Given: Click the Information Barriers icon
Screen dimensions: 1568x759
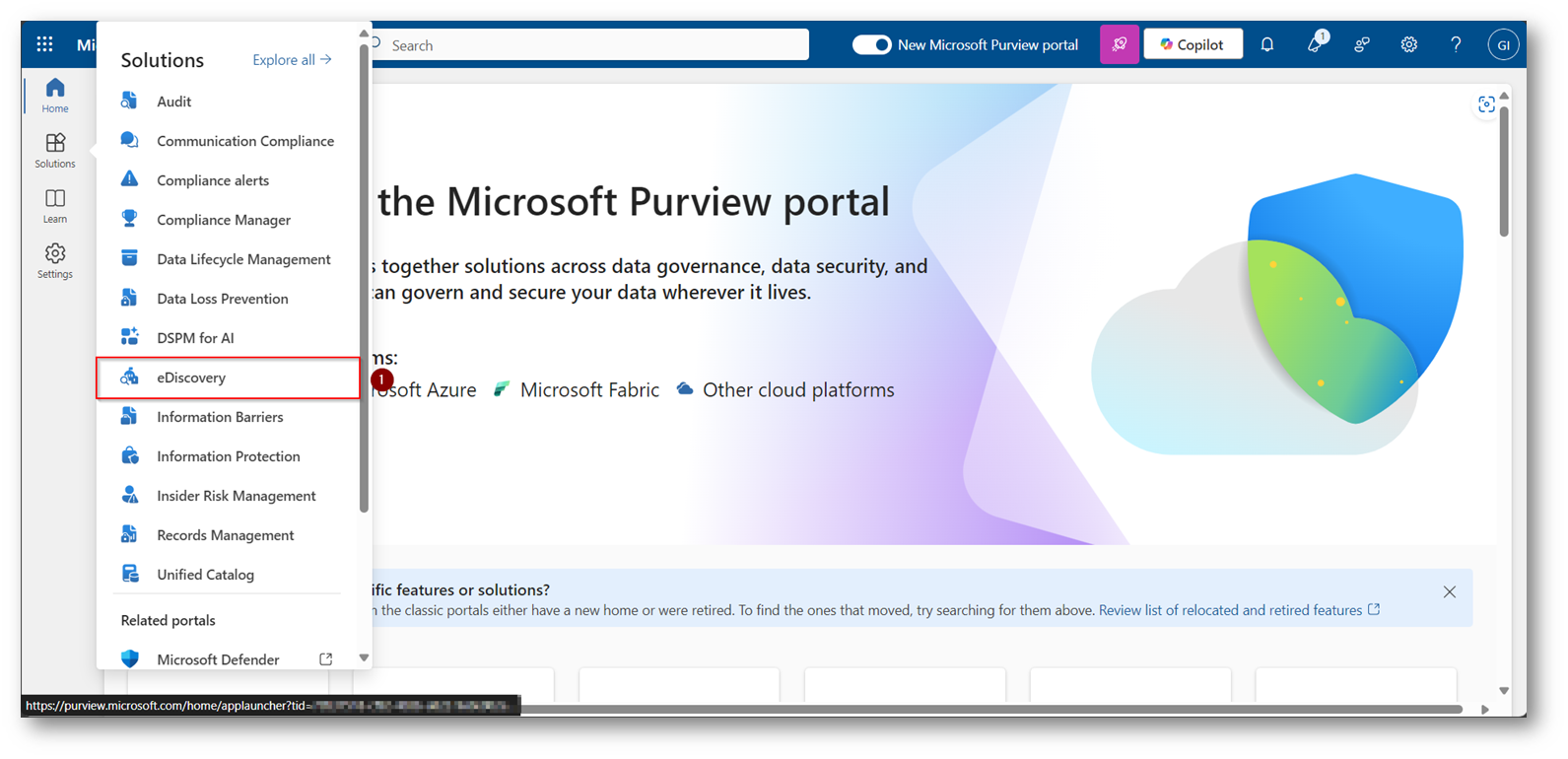Looking at the screenshot, I should [129, 416].
